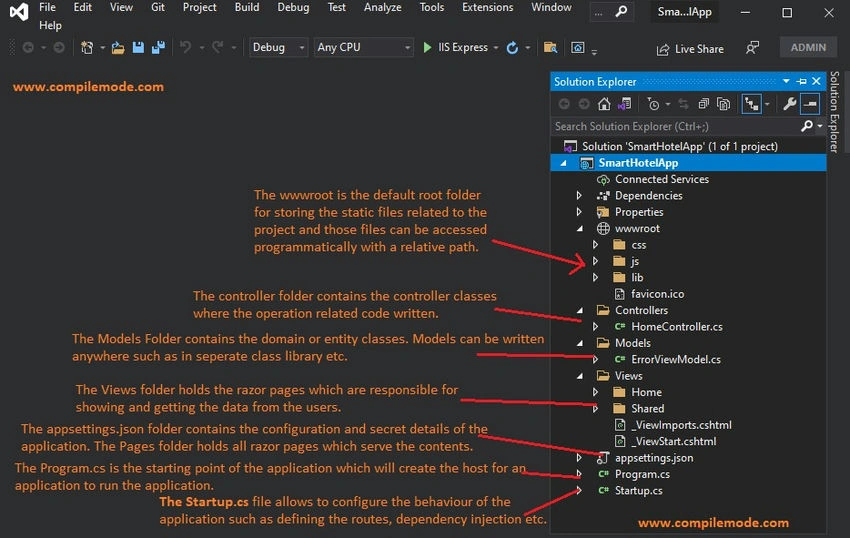850x538 pixels.
Task: Open the Extensions menu
Action: coord(487,8)
